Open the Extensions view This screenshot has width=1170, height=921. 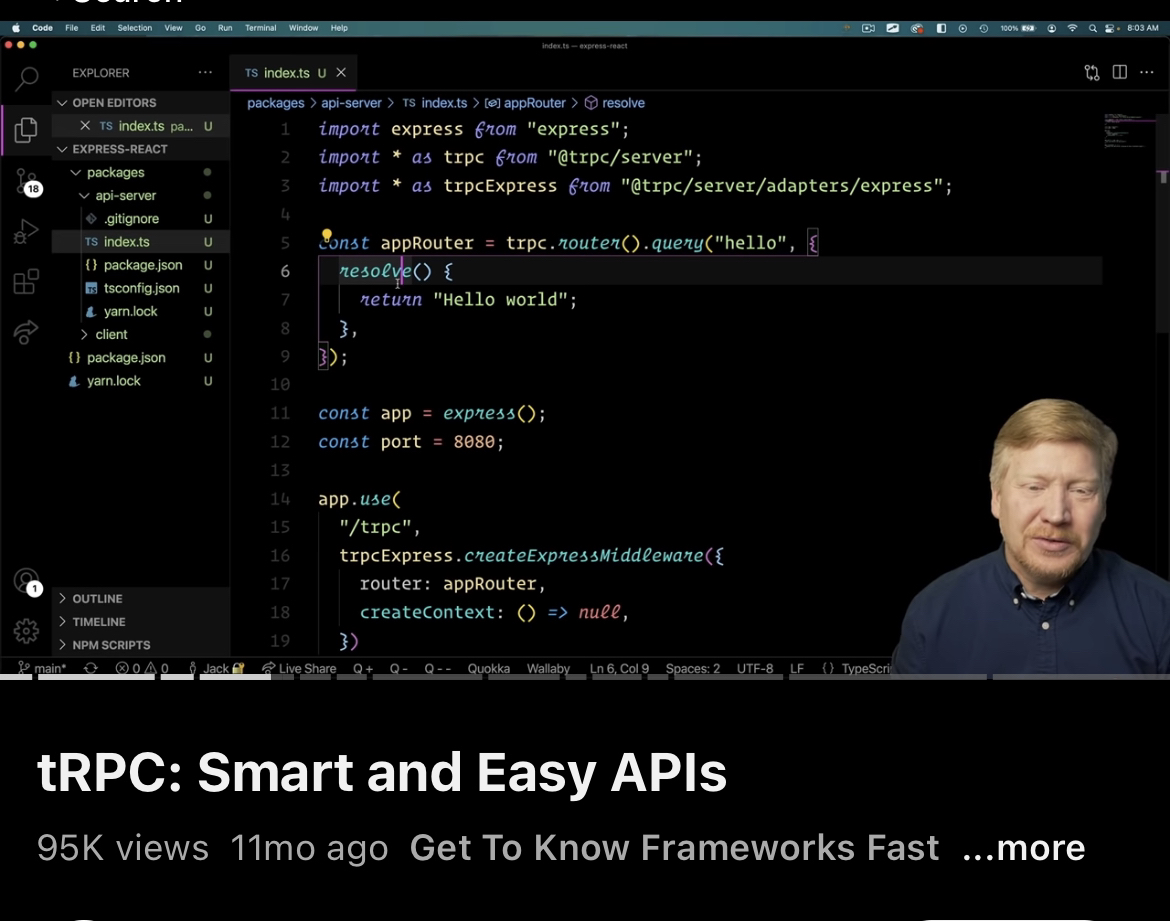coord(25,282)
